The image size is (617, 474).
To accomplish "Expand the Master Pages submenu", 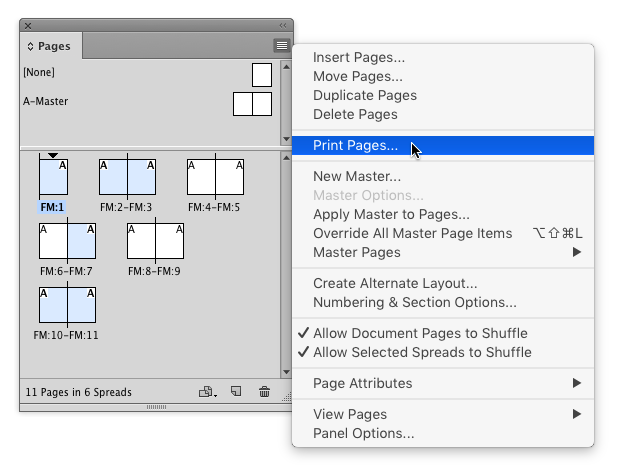I will click(x=443, y=252).
